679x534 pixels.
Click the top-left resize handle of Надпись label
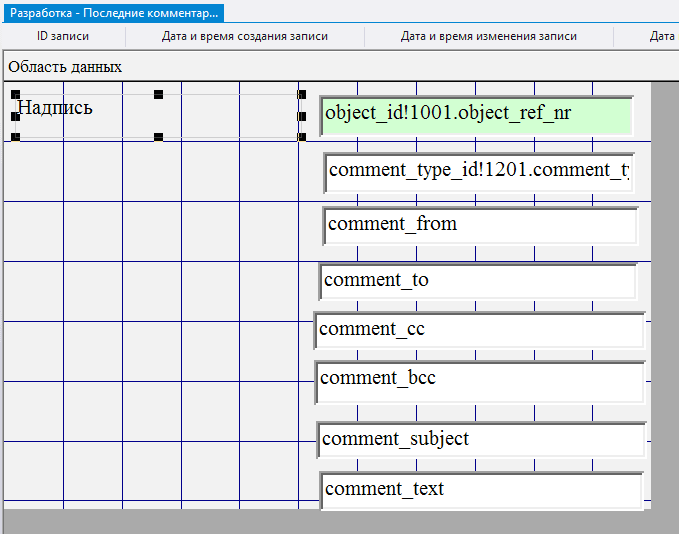[x=15, y=95]
